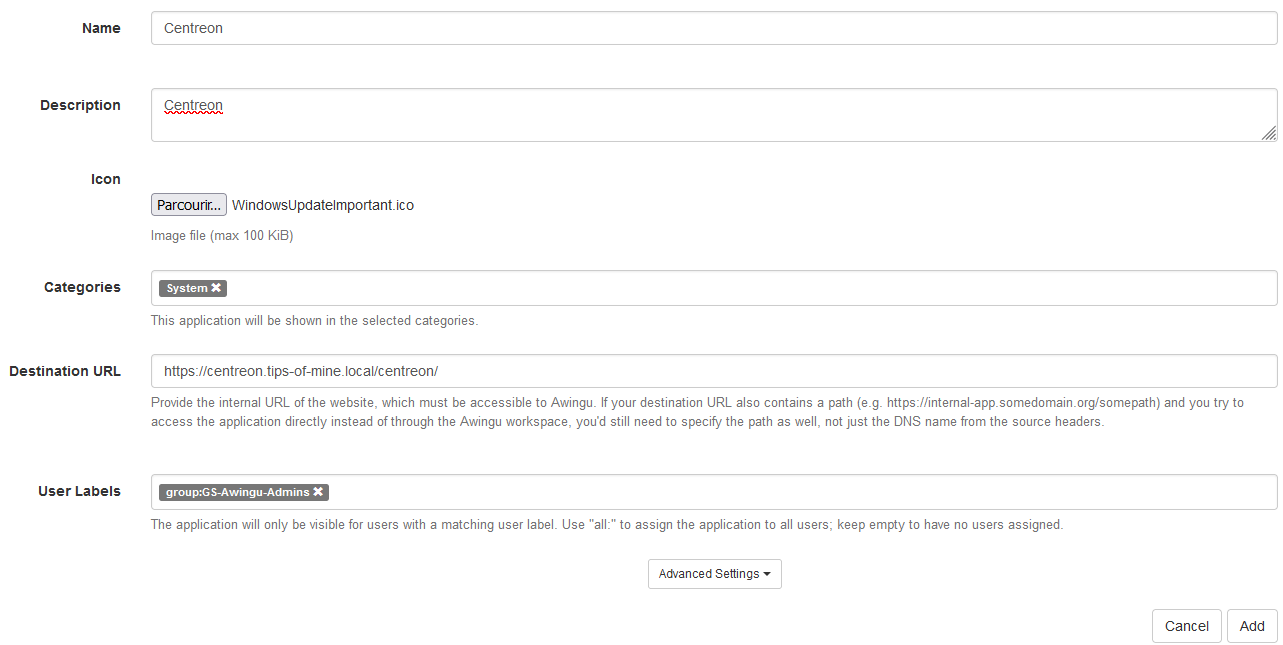
Task: Click the WindowsUpdateImportant.ico file name
Action: click(x=323, y=205)
